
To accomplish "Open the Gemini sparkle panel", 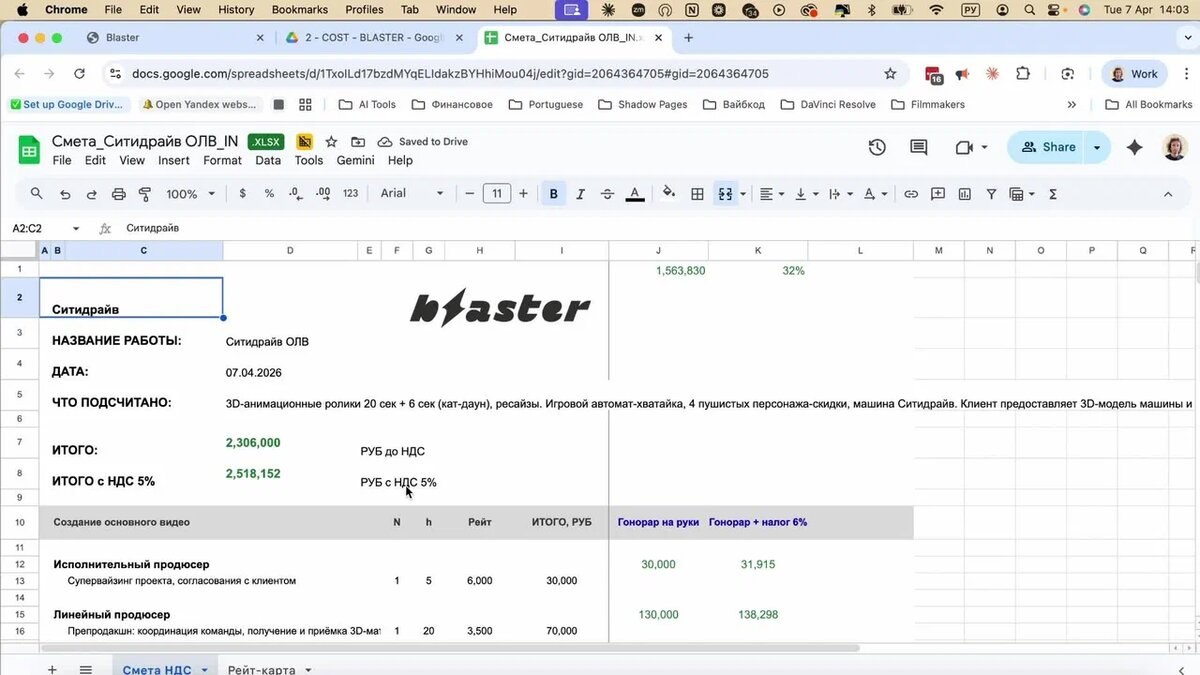I will click(x=1135, y=147).
